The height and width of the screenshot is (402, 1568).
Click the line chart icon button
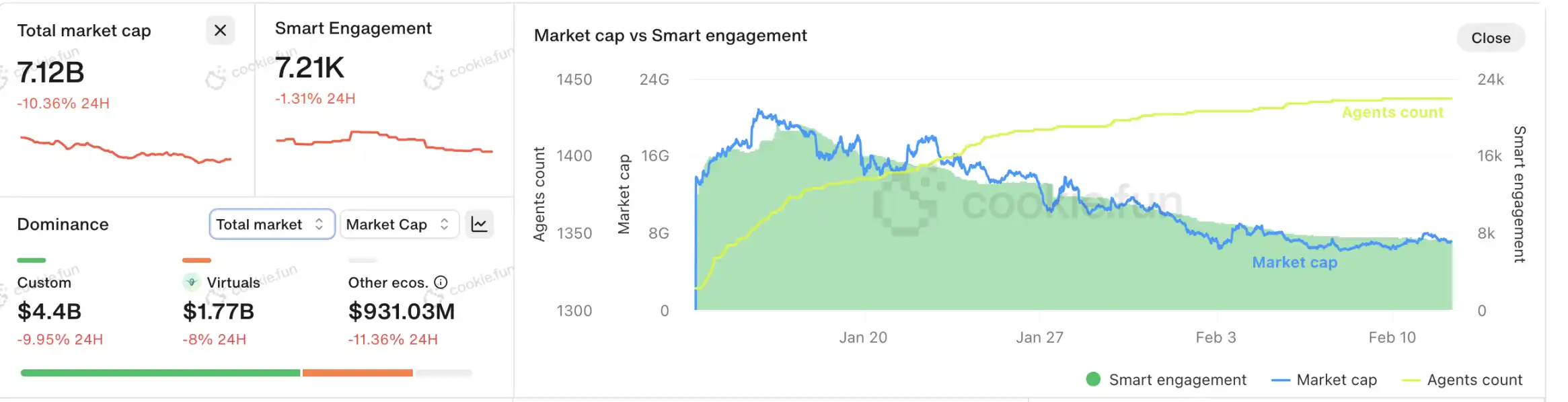click(479, 225)
